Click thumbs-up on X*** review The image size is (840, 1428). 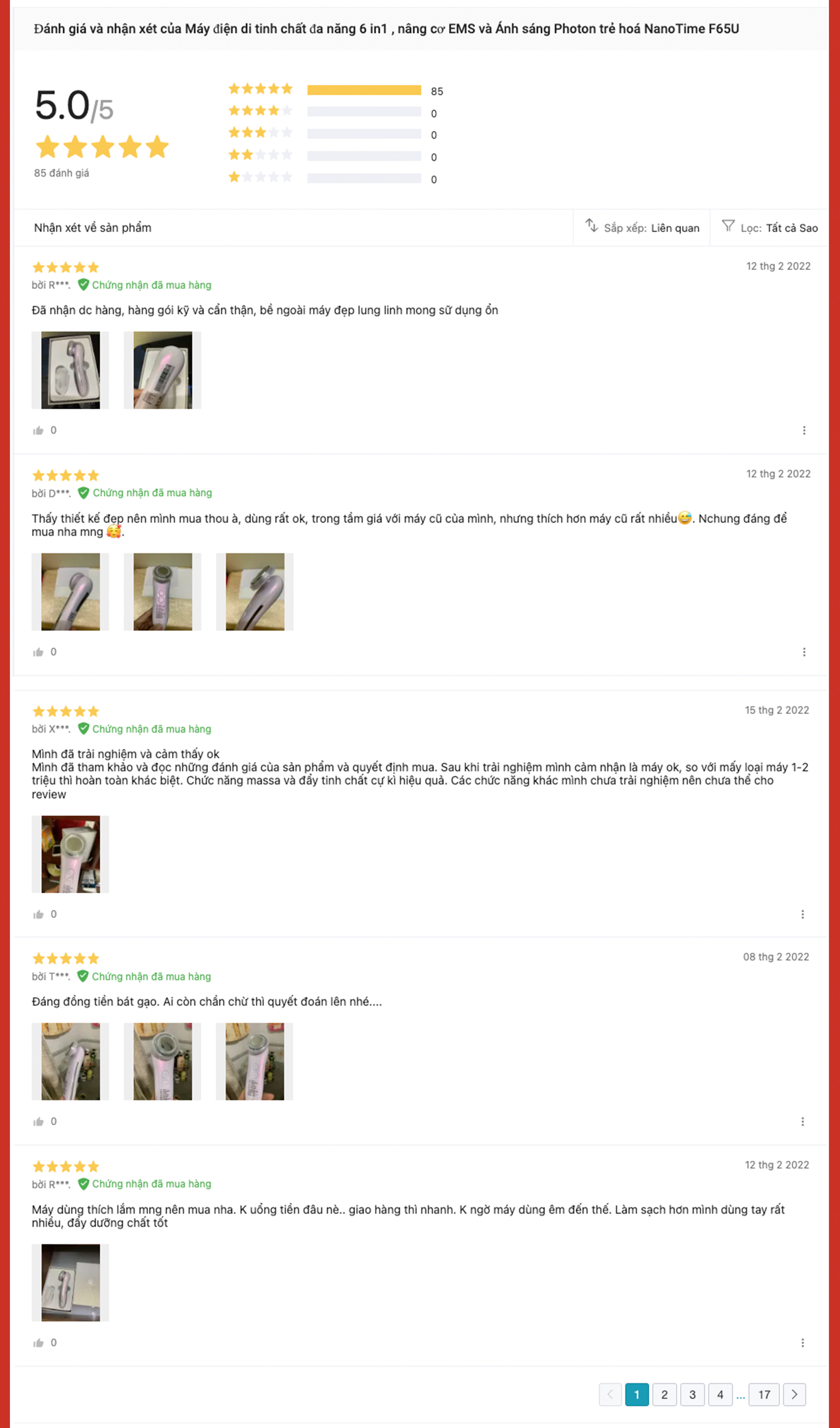[38, 915]
